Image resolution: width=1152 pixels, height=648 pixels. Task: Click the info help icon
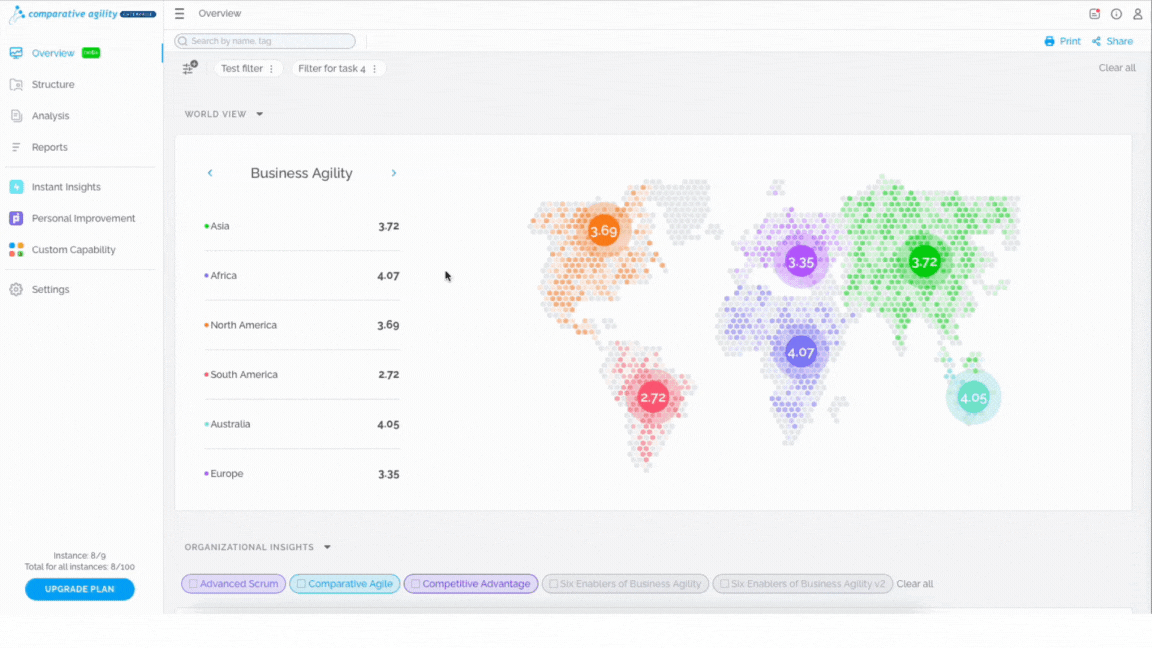pos(1116,14)
